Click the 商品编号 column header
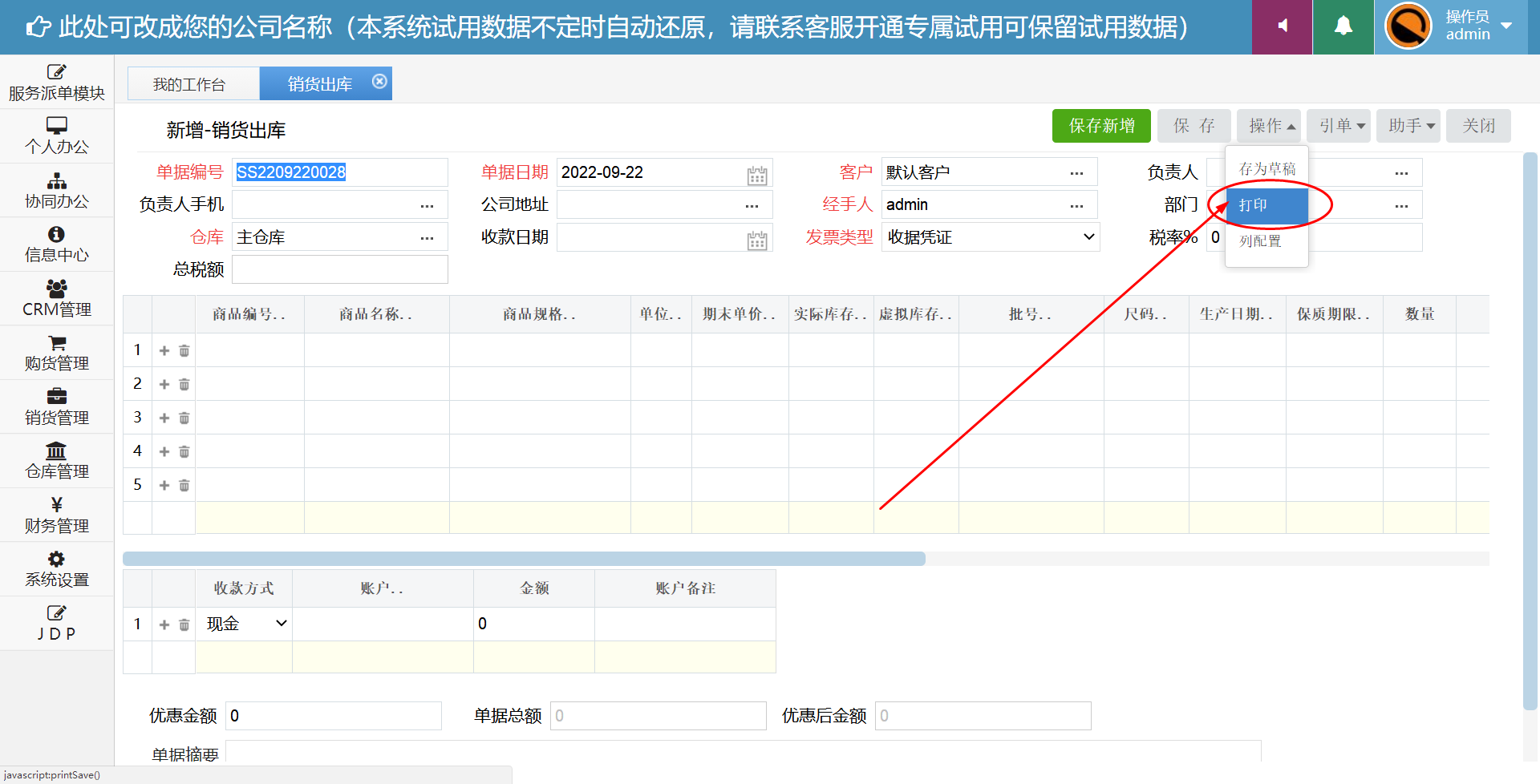The image size is (1540, 784). tap(249, 314)
